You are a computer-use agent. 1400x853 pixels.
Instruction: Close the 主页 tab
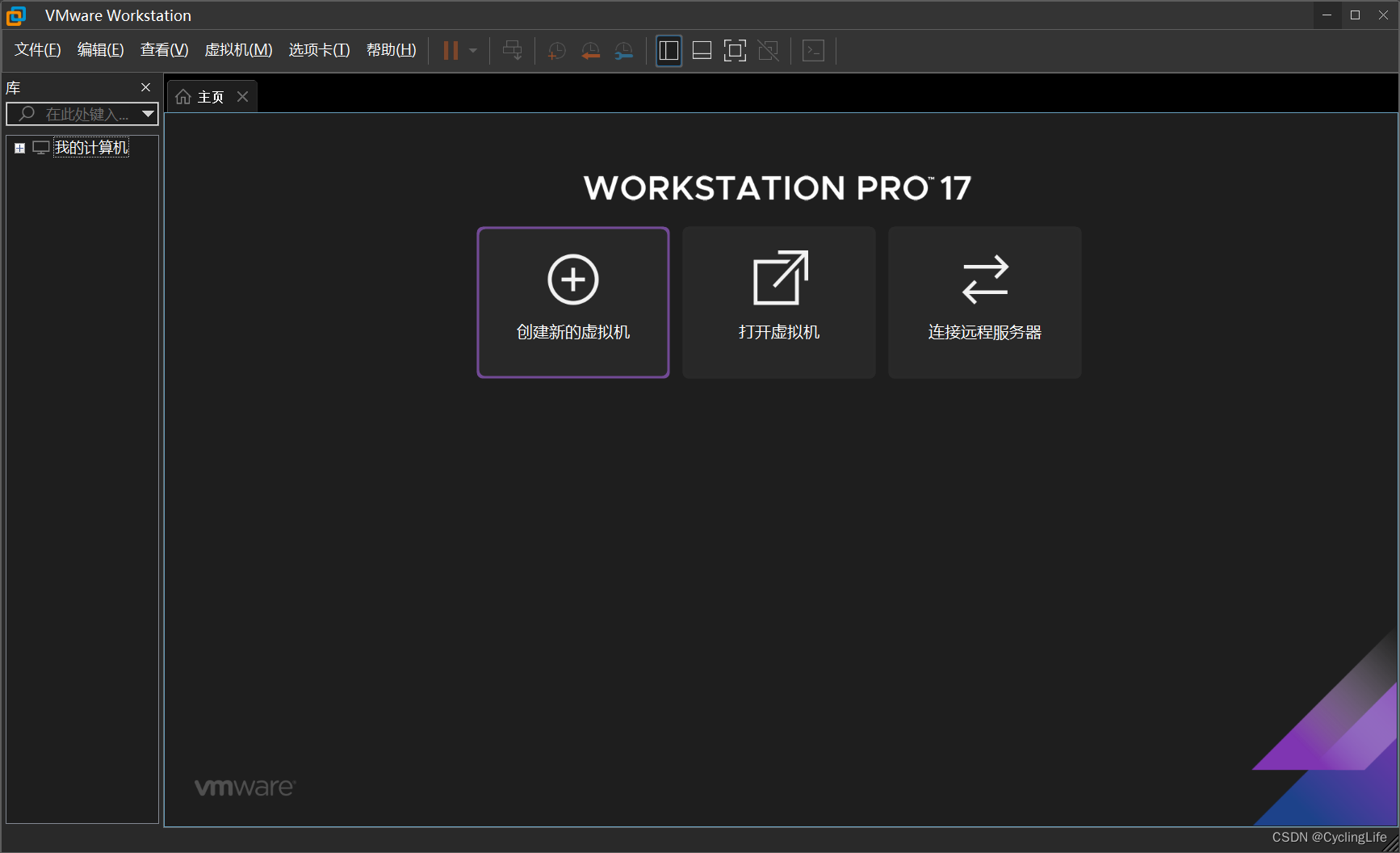point(242,97)
